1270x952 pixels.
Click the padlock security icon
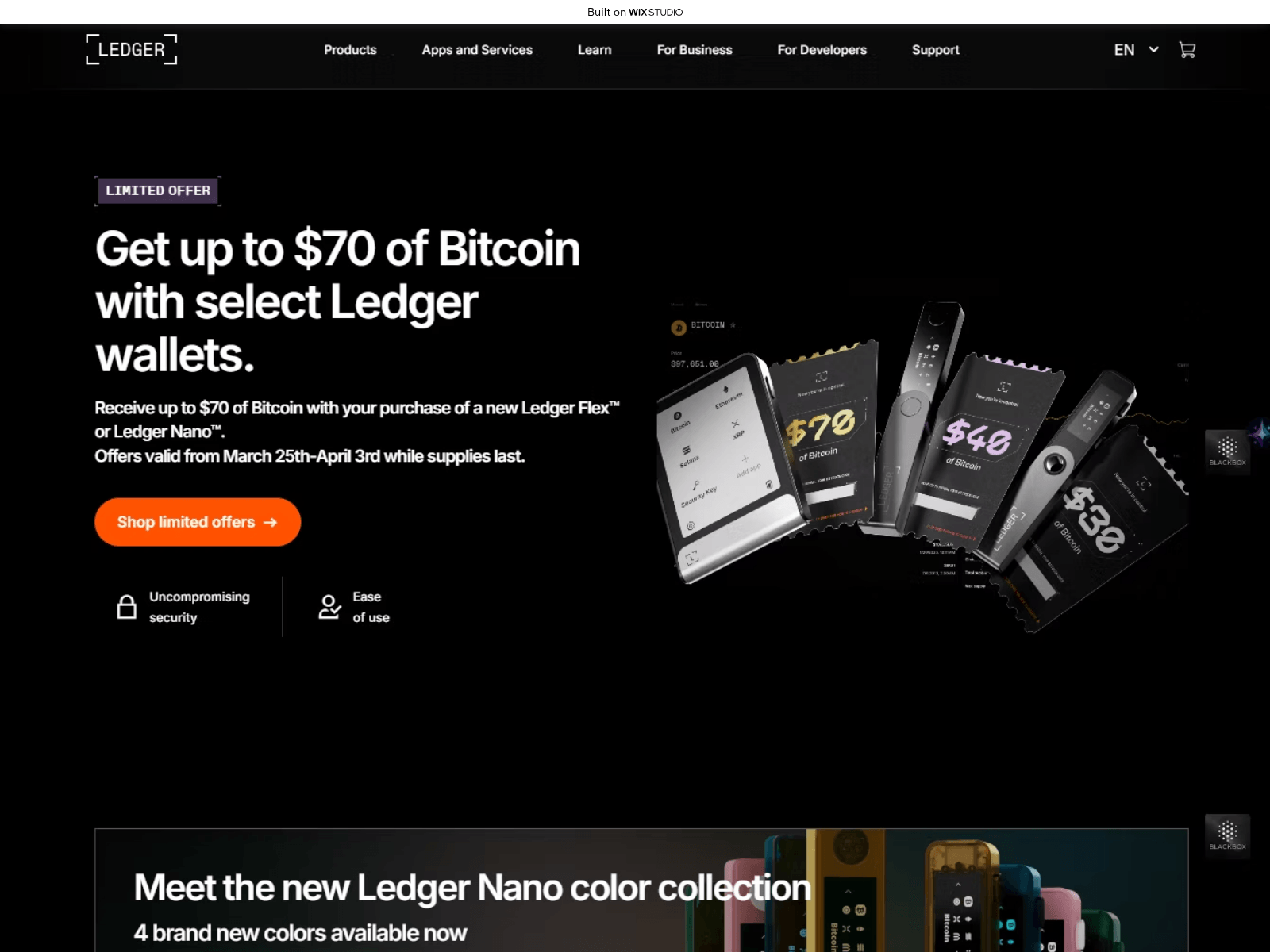[x=127, y=607]
